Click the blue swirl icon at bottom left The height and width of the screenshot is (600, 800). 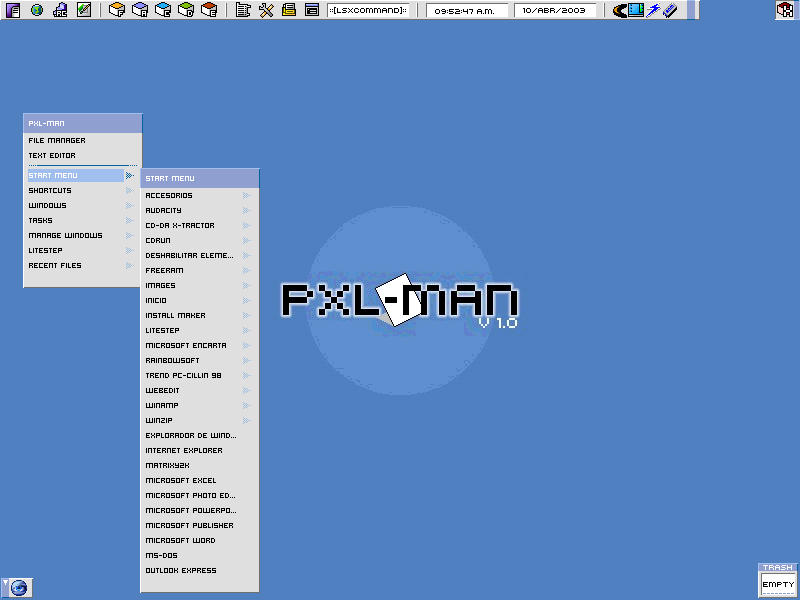19,588
